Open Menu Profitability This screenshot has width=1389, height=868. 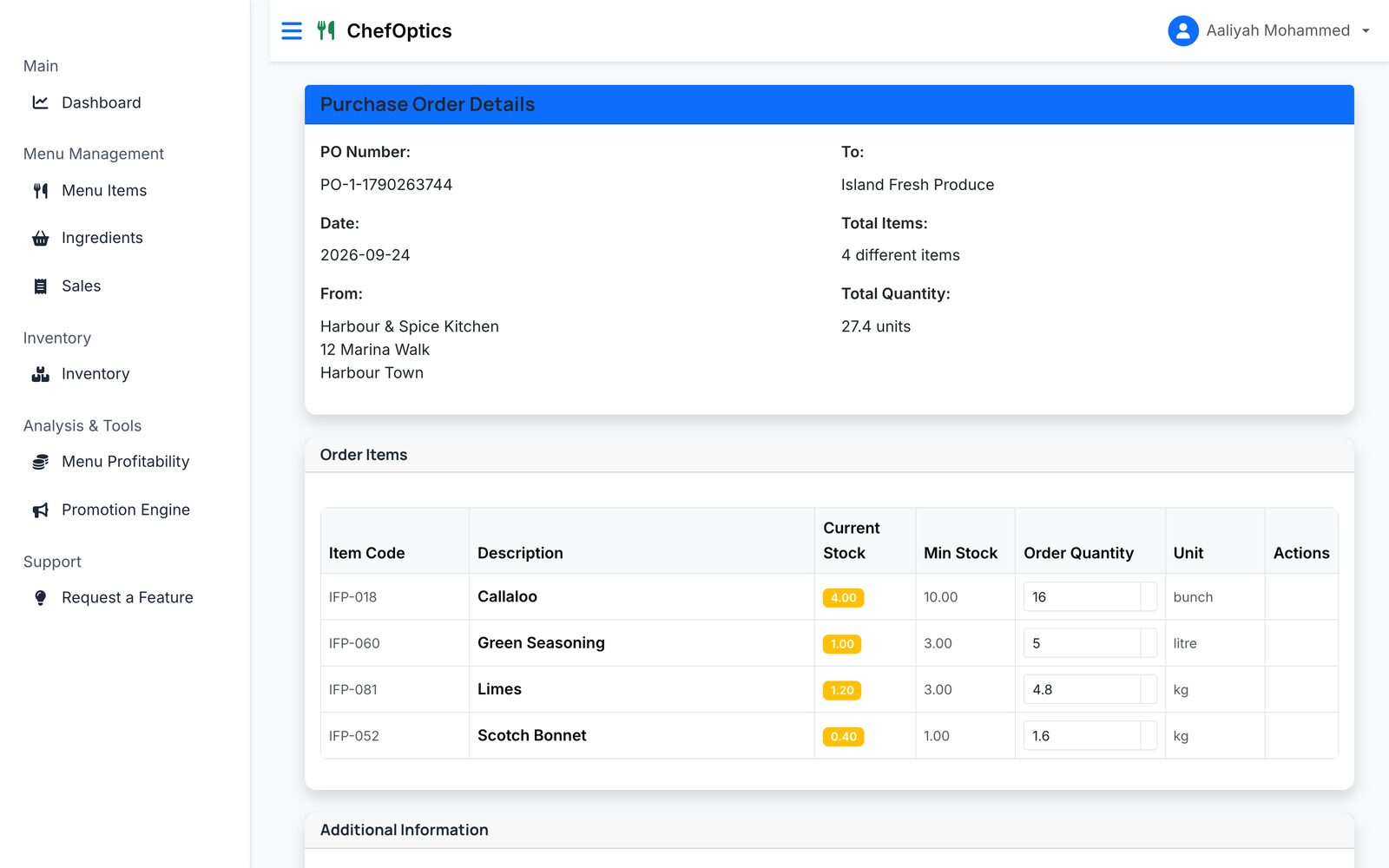click(x=125, y=461)
